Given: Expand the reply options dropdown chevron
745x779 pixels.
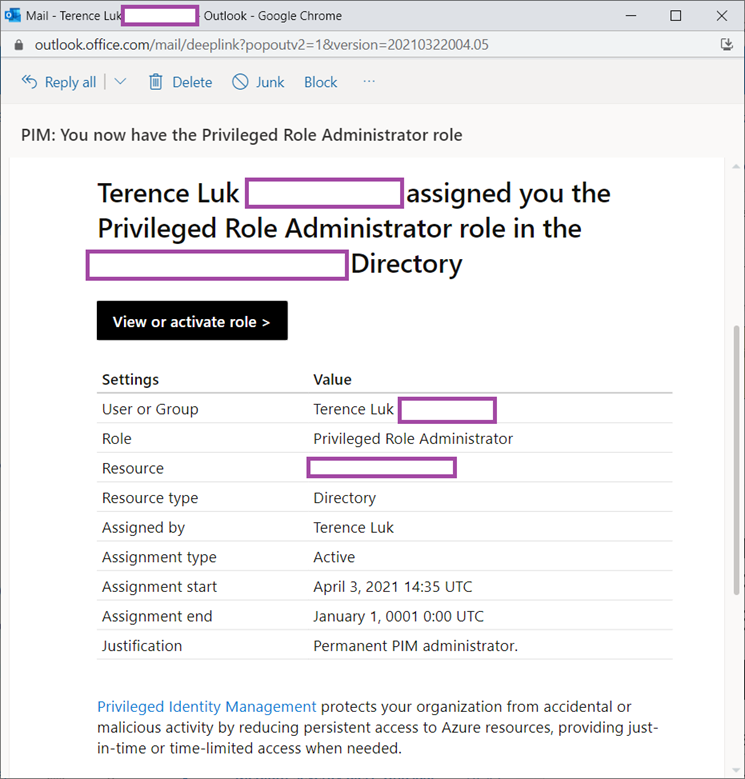Looking at the screenshot, I should tap(120, 81).
